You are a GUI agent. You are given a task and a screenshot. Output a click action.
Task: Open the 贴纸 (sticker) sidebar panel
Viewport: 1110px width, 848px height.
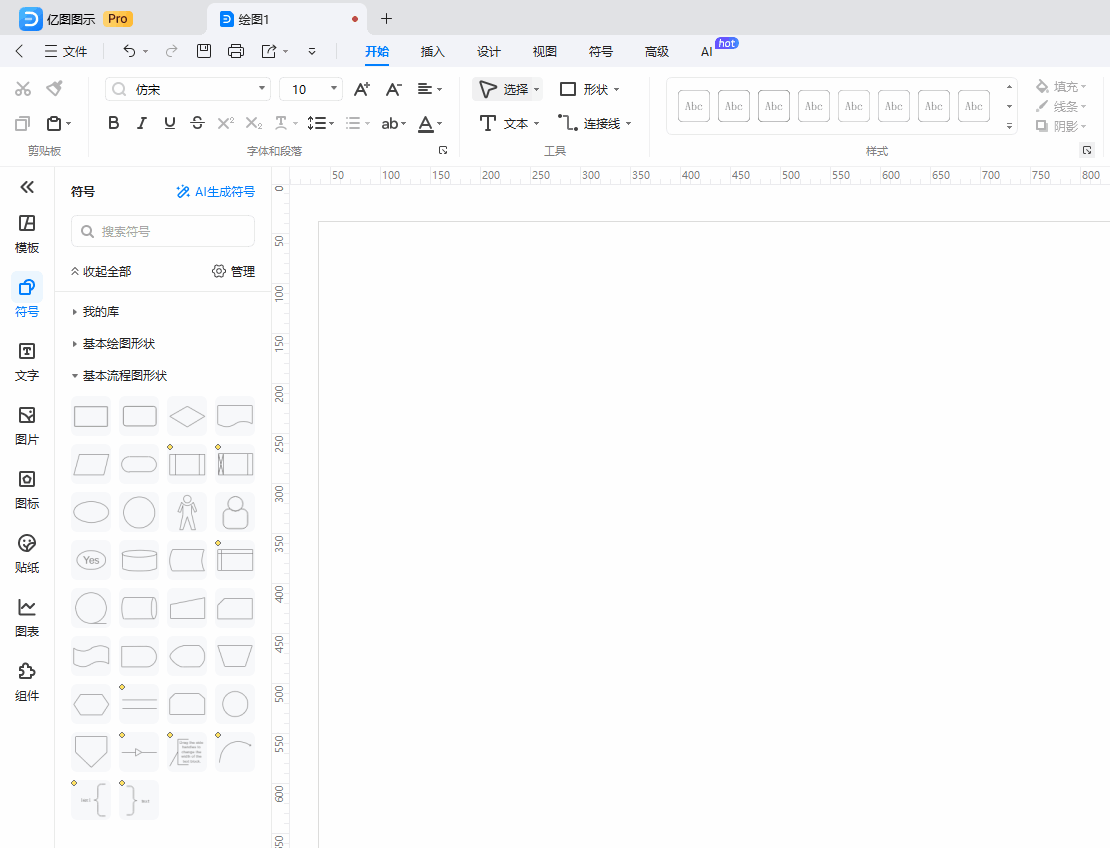click(x=27, y=553)
